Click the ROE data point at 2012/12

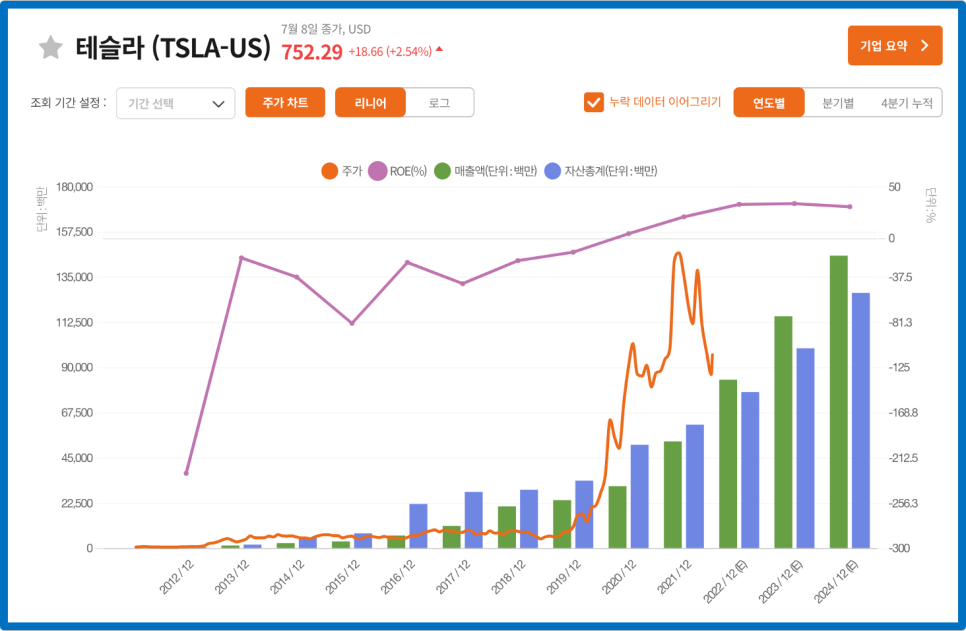(x=186, y=473)
